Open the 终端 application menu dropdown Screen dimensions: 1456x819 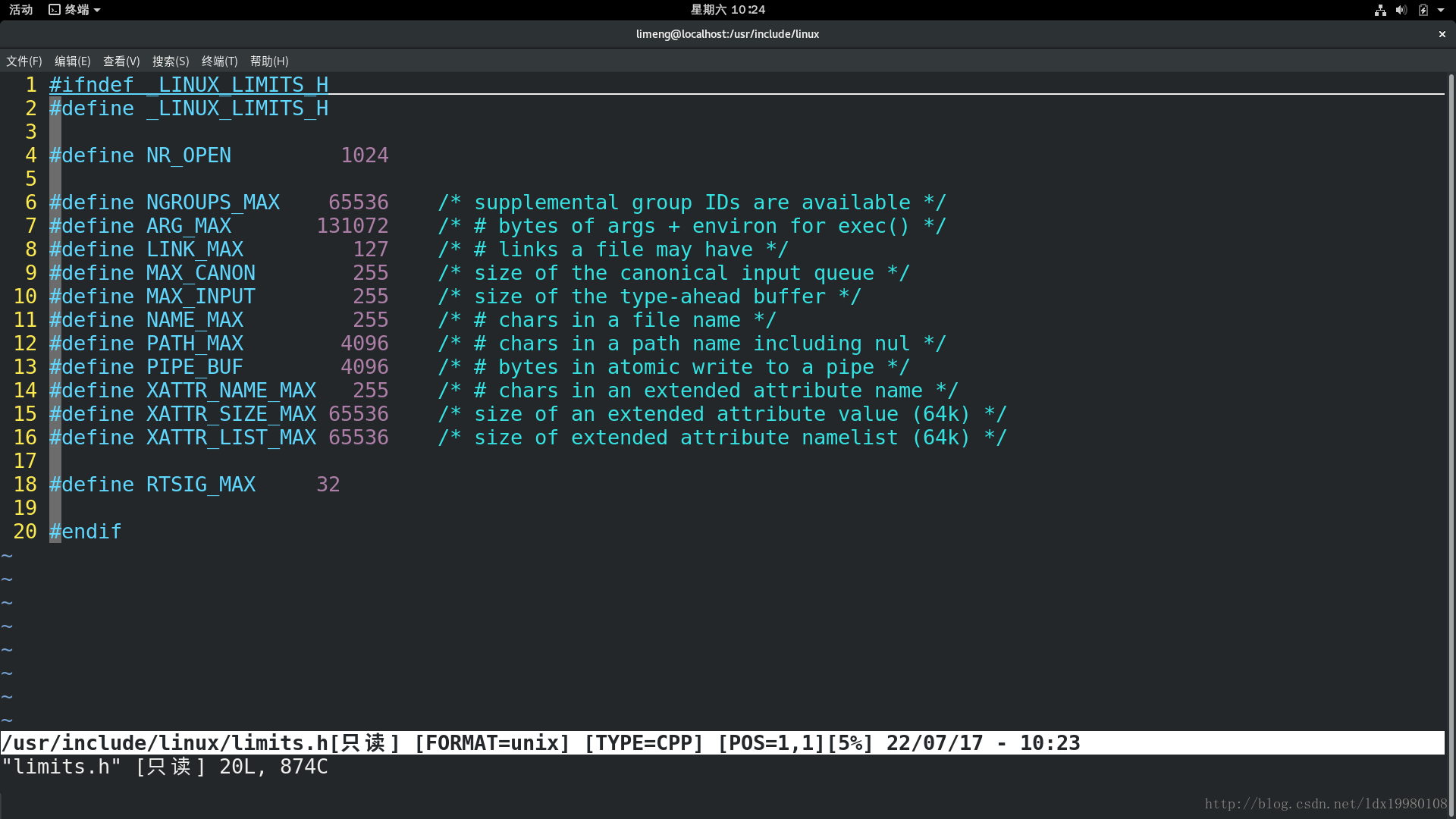74,10
